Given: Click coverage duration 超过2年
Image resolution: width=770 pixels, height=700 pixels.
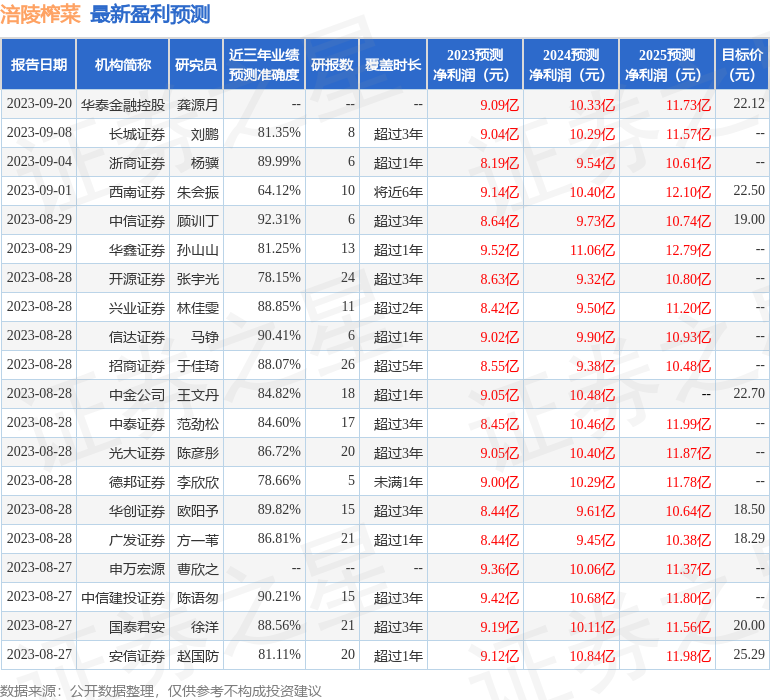Looking at the screenshot, I should coord(398,308).
